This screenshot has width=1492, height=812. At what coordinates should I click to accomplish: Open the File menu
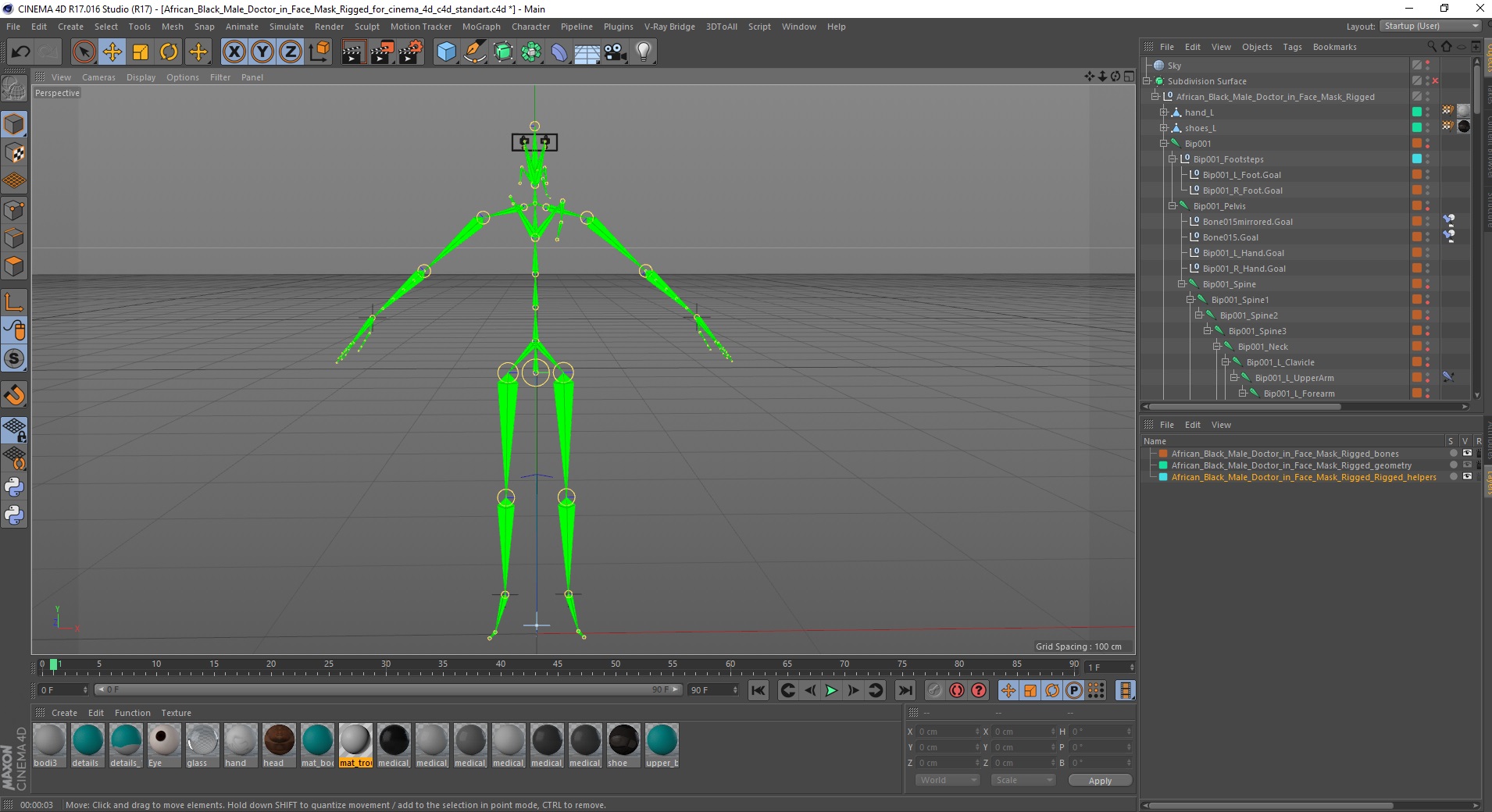click(13, 27)
